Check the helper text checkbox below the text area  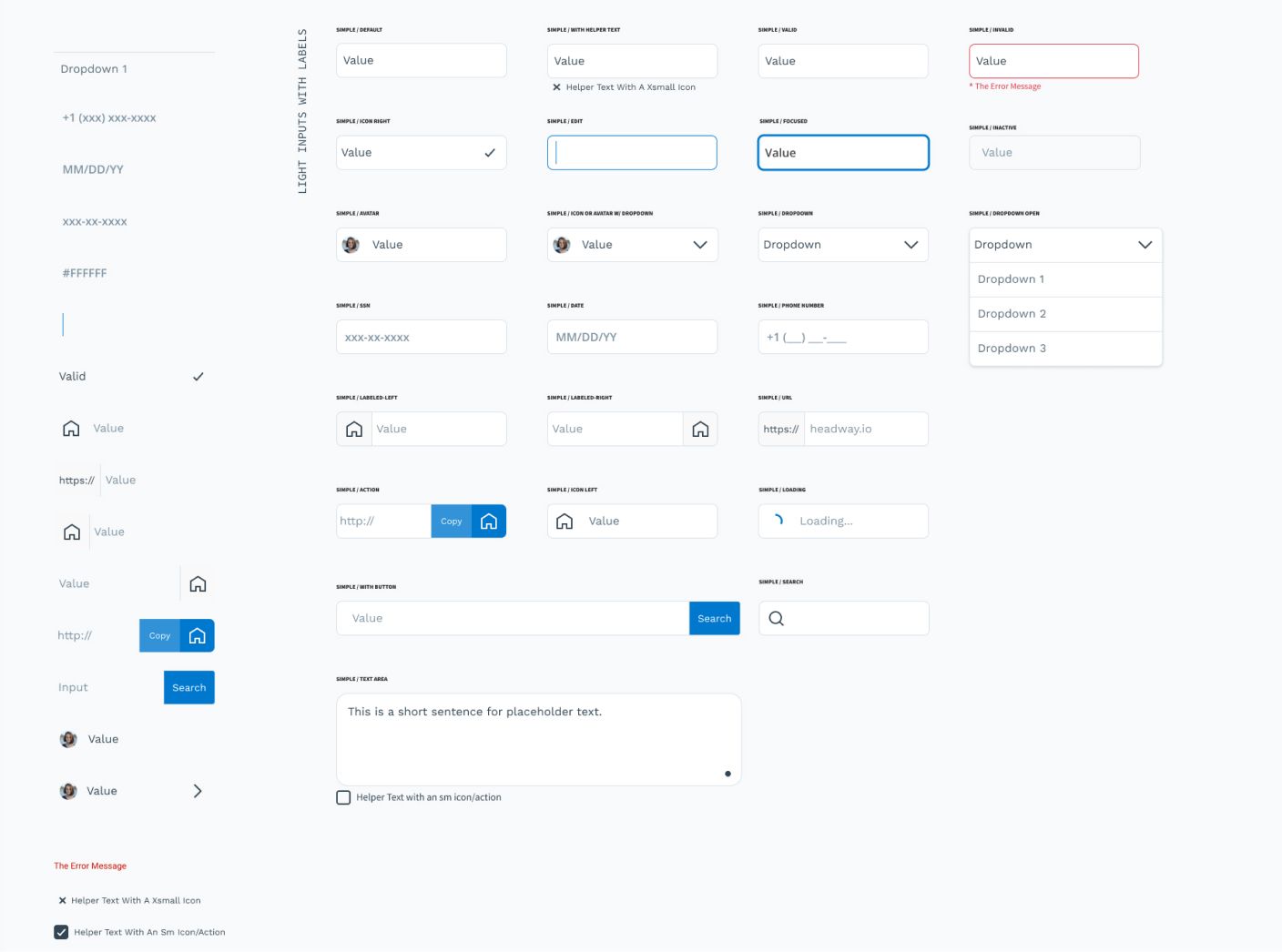pos(343,796)
